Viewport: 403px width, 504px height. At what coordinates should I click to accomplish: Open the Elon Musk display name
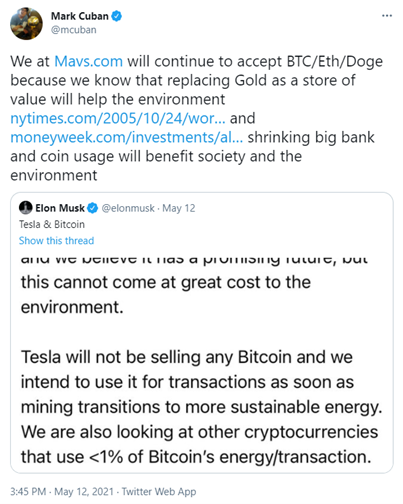coord(60,208)
